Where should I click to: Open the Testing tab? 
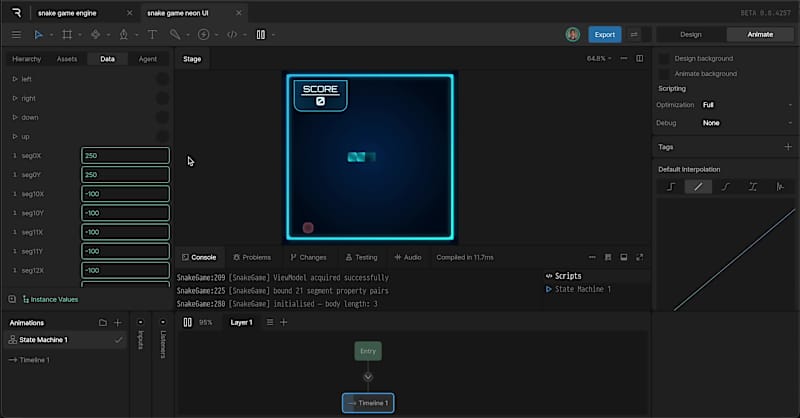361,257
